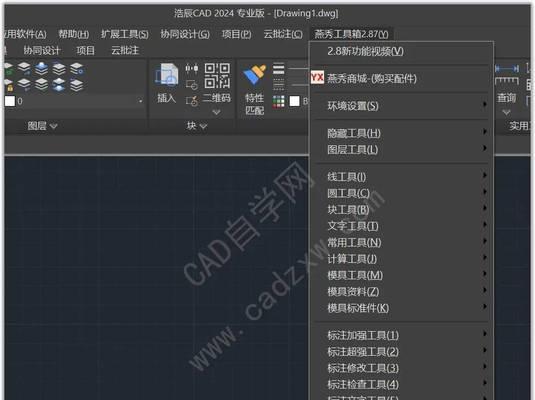
Task: Expand the 隐藏工具(H) submenu
Action: (x=401, y=133)
